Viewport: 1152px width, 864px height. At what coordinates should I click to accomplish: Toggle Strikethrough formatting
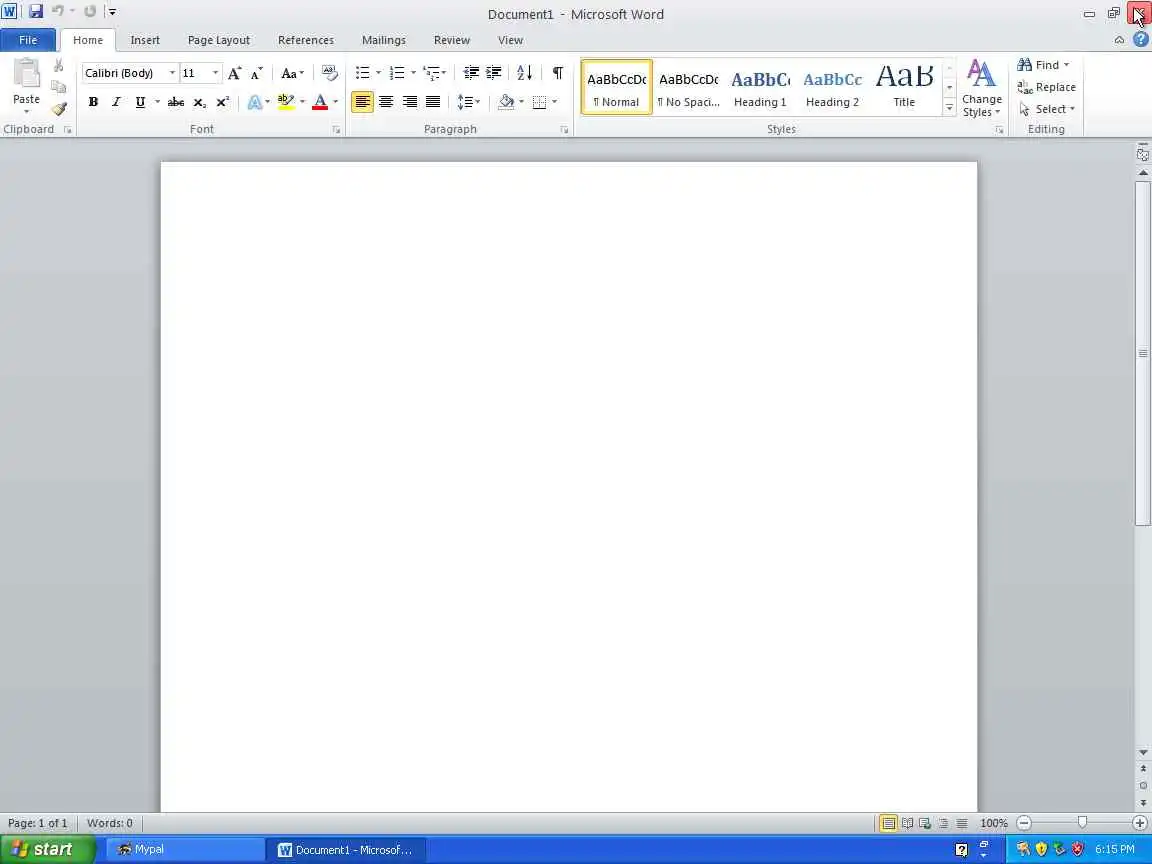[176, 102]
